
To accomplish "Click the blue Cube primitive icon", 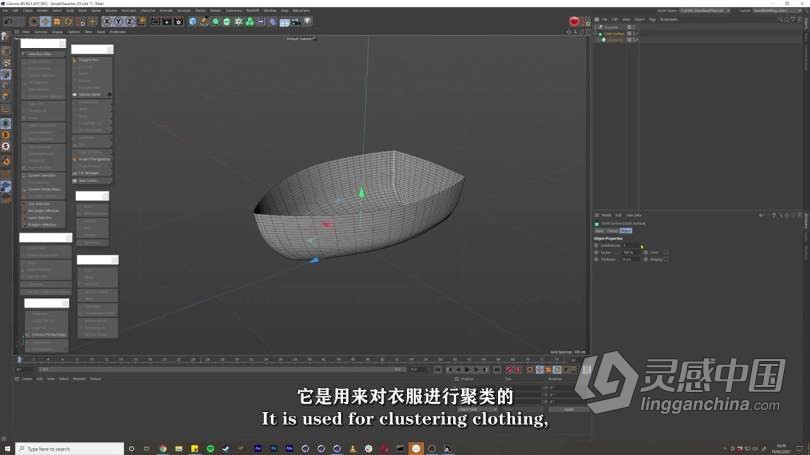I will (193, 22).
